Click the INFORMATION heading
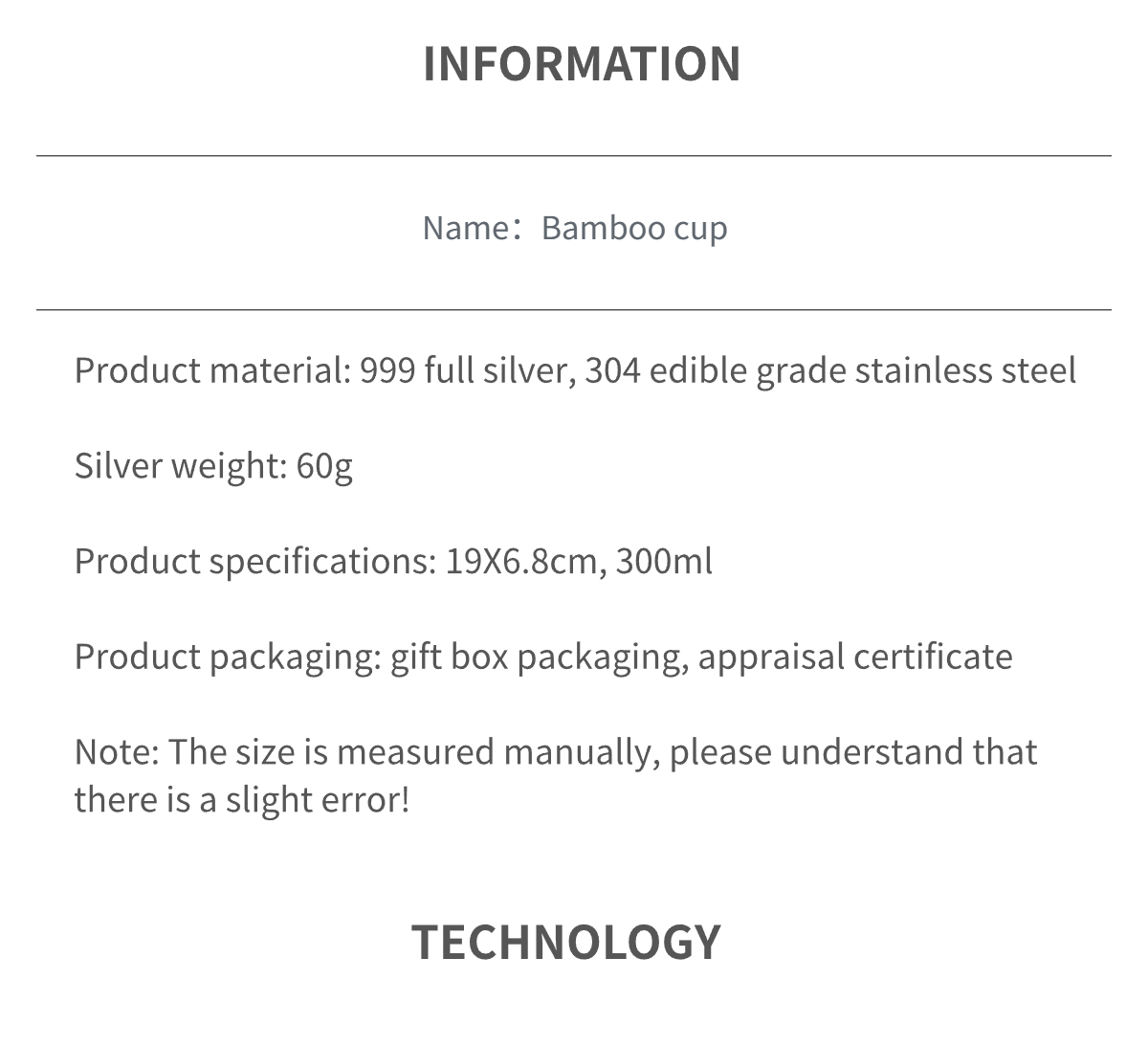The height and width of the screenshot is (1047, 1148). tap(582, 64)
